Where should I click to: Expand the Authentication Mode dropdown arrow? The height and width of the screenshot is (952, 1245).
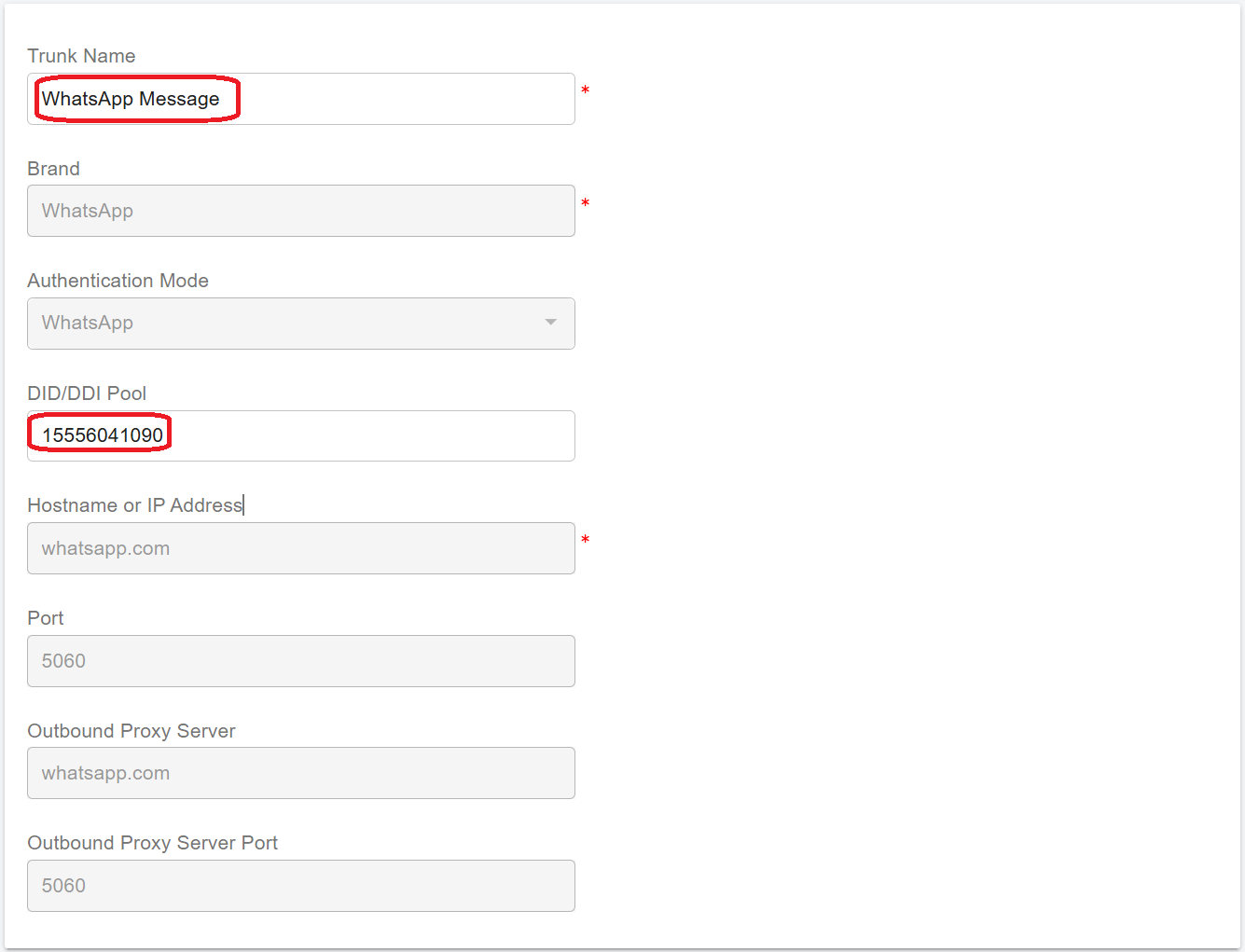point(550,323)
